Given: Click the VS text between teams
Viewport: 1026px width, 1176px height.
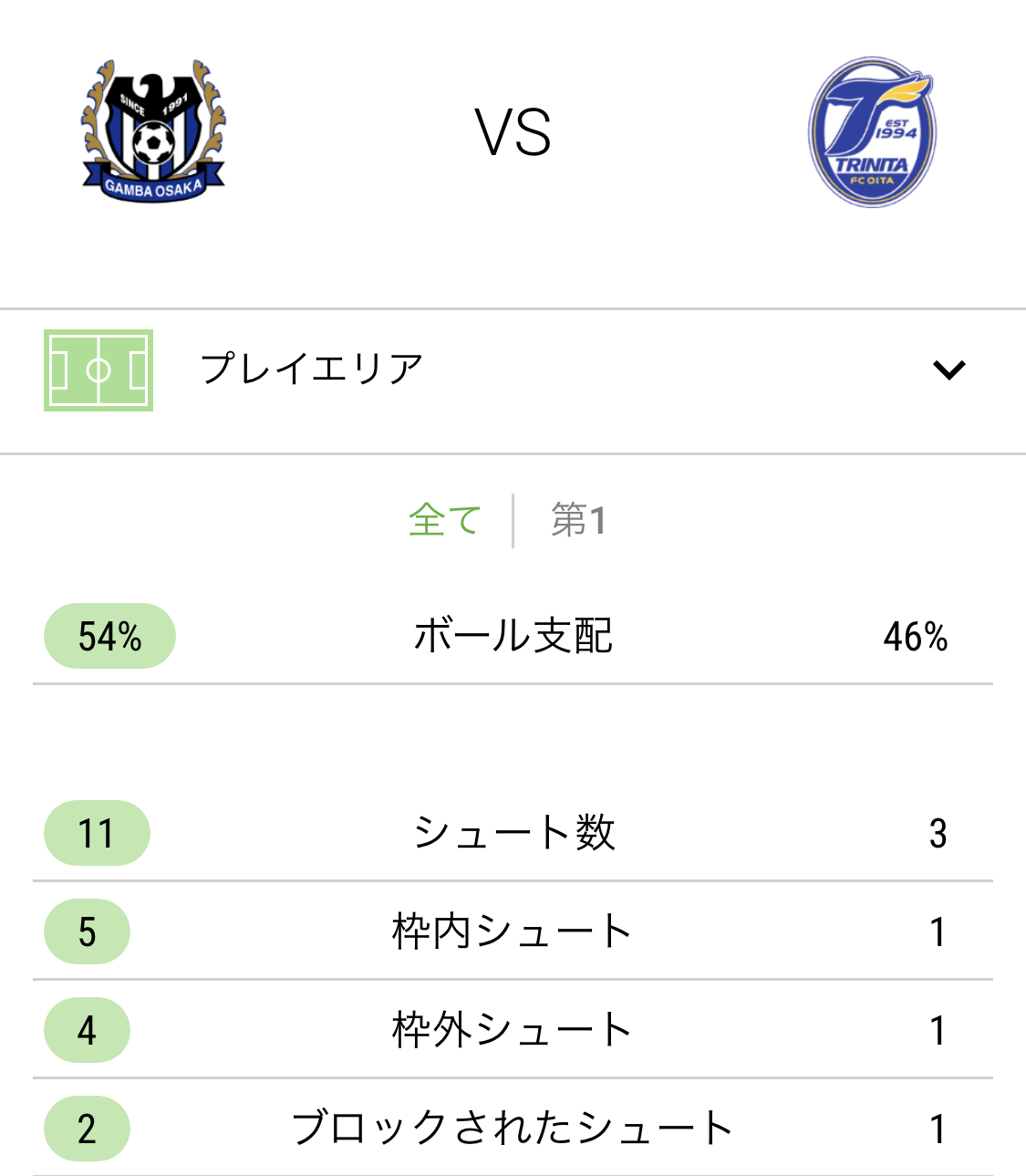Looking at the screenshot, I should click(x=513, y=132).
